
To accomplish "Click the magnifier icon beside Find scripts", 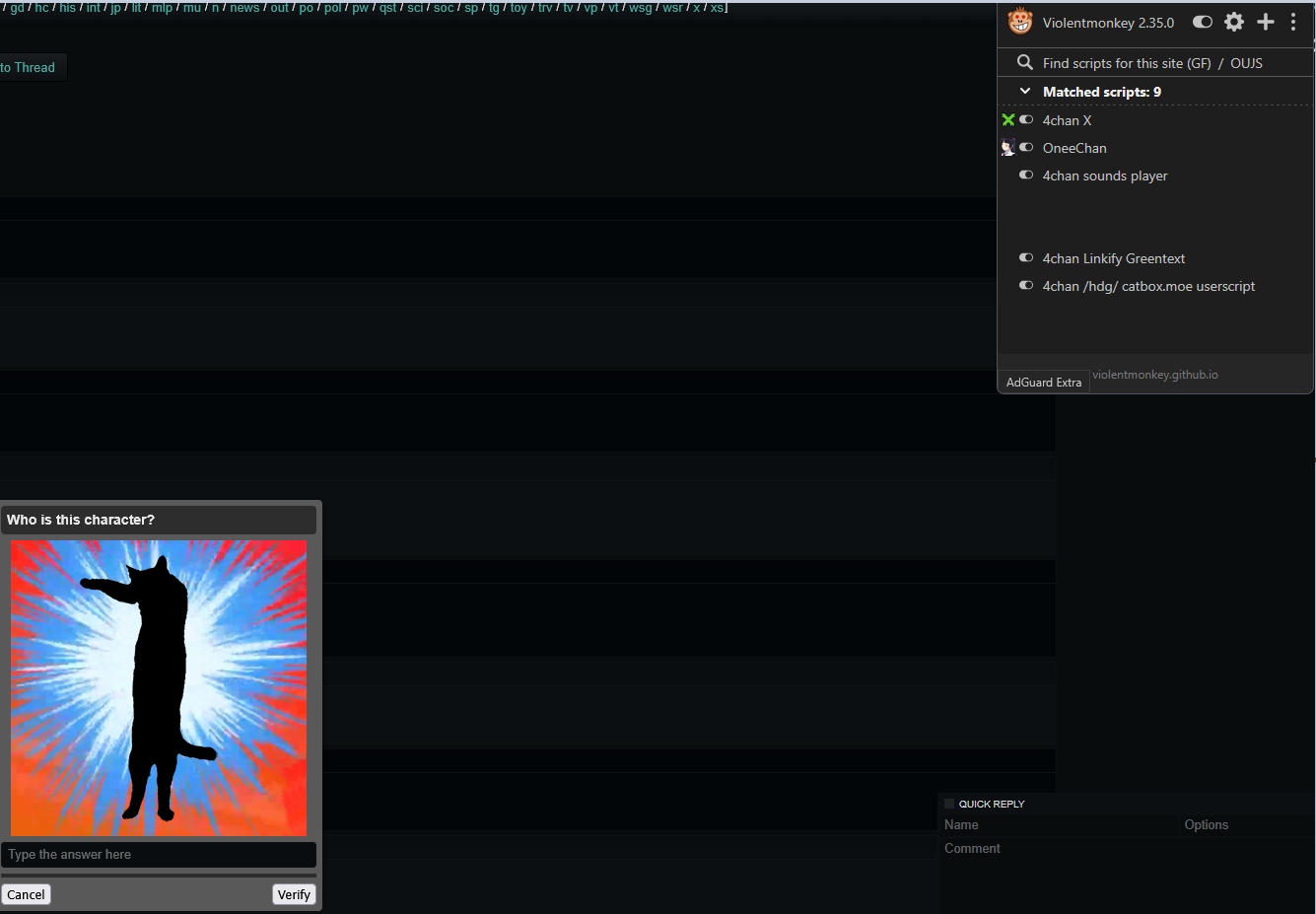I will [x=1025, y=62].
